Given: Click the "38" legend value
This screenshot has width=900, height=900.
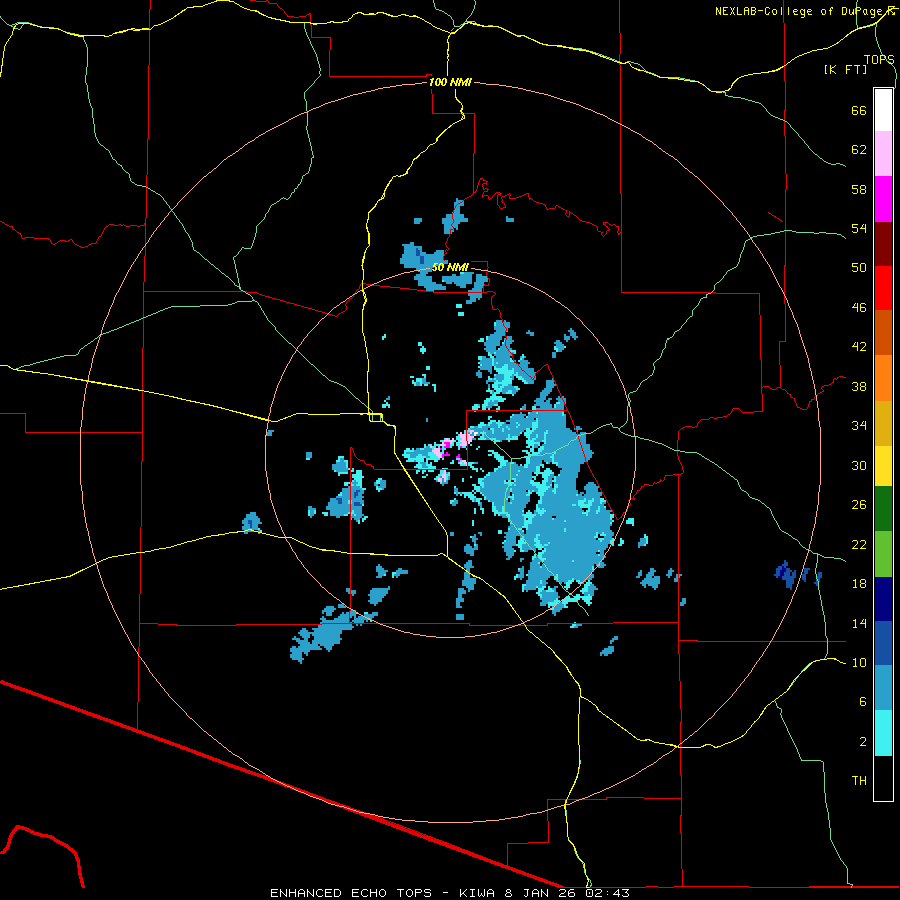Looking at the screenshot, I should (859, 386).
